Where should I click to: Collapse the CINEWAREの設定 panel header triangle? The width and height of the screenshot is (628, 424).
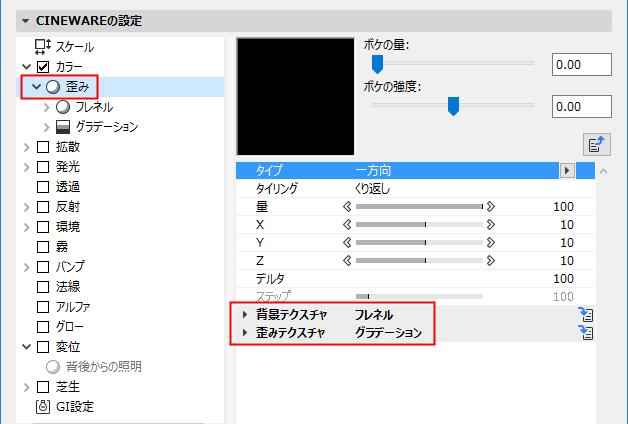click(x=26, y=21)
